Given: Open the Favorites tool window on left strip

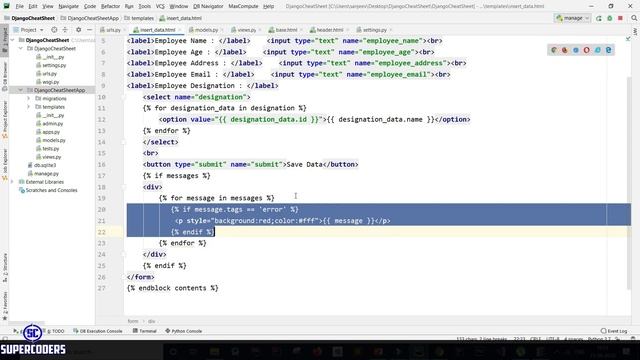Looking at the screenshot, I should [5, 305].
